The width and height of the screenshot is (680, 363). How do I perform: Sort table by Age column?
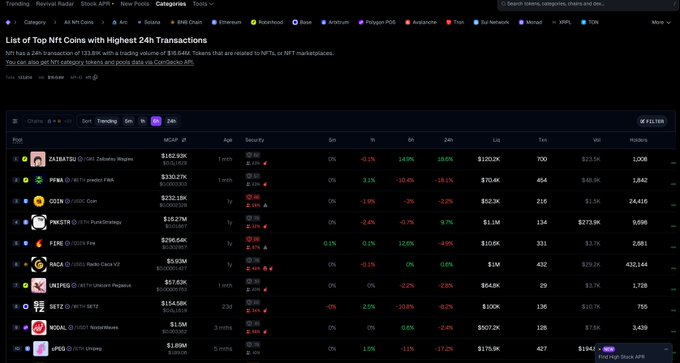pyautogui.click(x=228, y=140)
